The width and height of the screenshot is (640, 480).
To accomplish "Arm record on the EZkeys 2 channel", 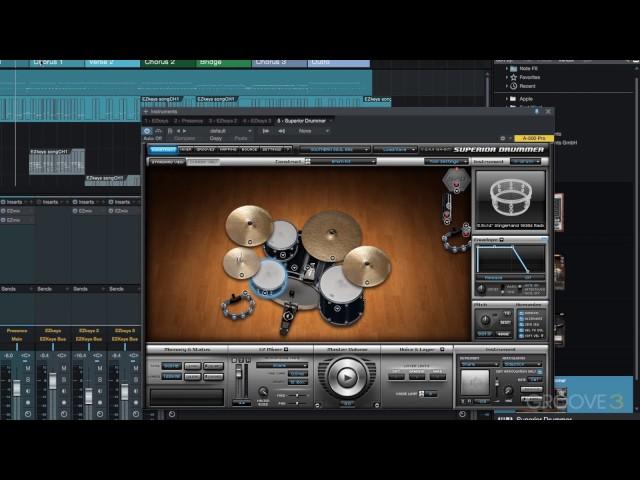I will [100, 402].
